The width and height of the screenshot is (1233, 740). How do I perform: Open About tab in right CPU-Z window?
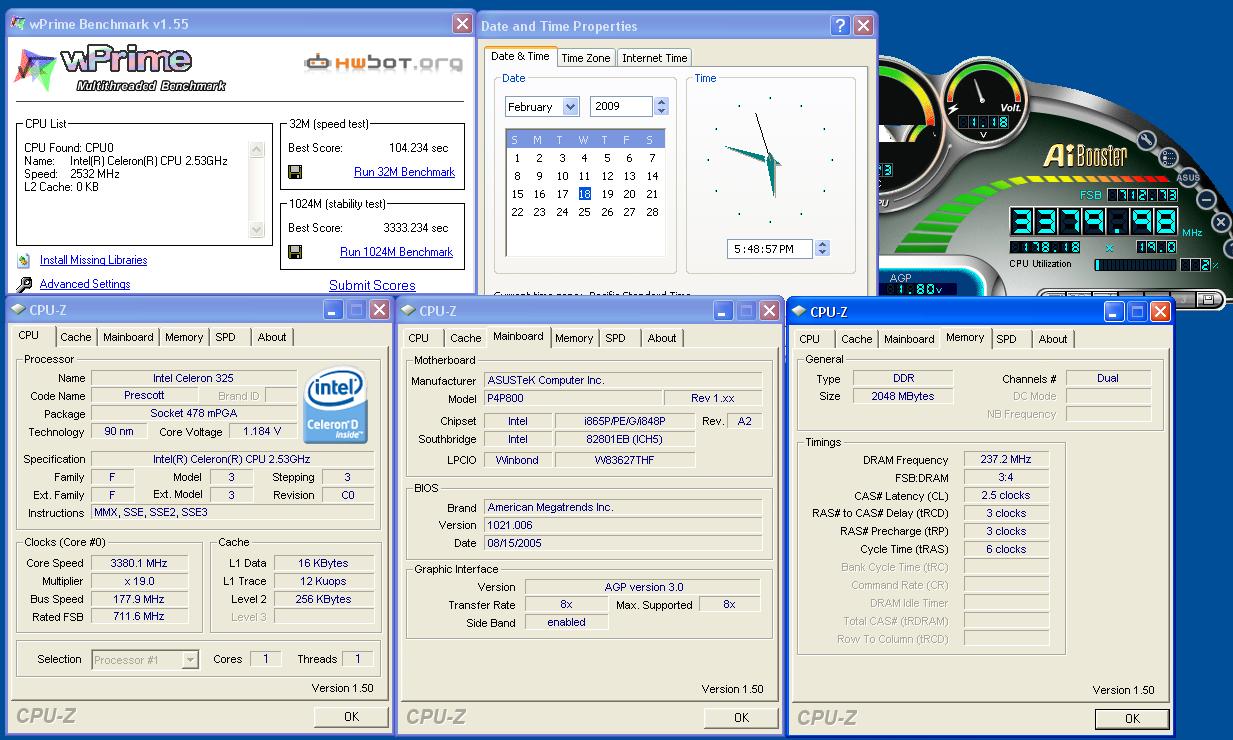tap(1053, 339)
